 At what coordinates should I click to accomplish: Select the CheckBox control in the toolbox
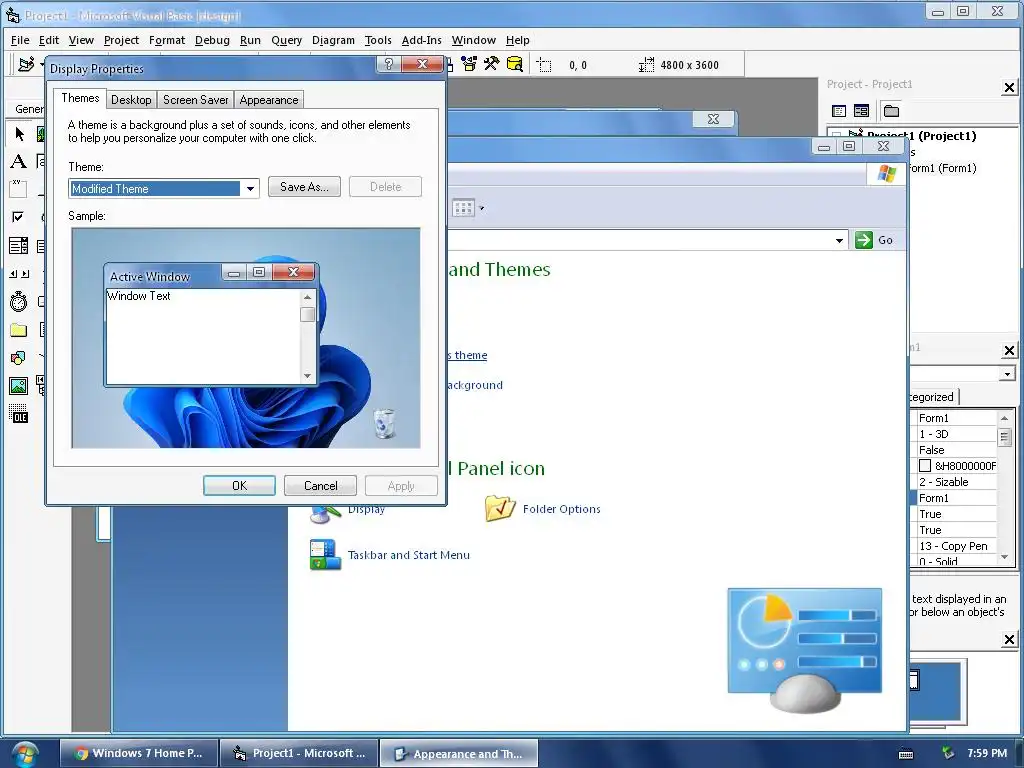click(x=18, y=217)
